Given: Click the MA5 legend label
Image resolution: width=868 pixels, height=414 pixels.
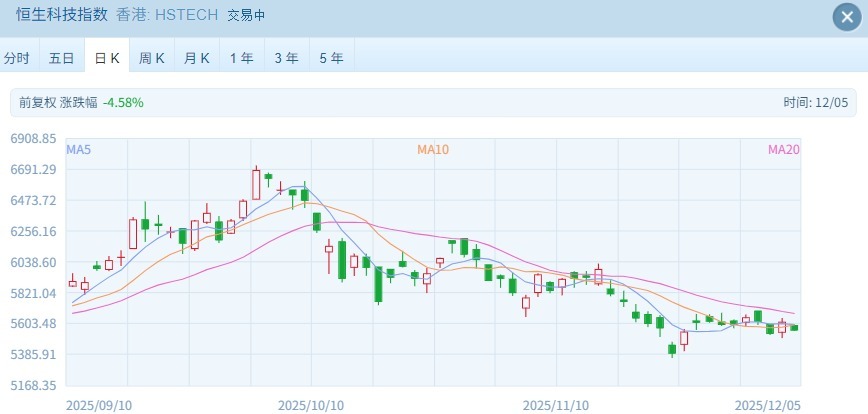Looking at the screenshot, I should click(x=79, y=149).
